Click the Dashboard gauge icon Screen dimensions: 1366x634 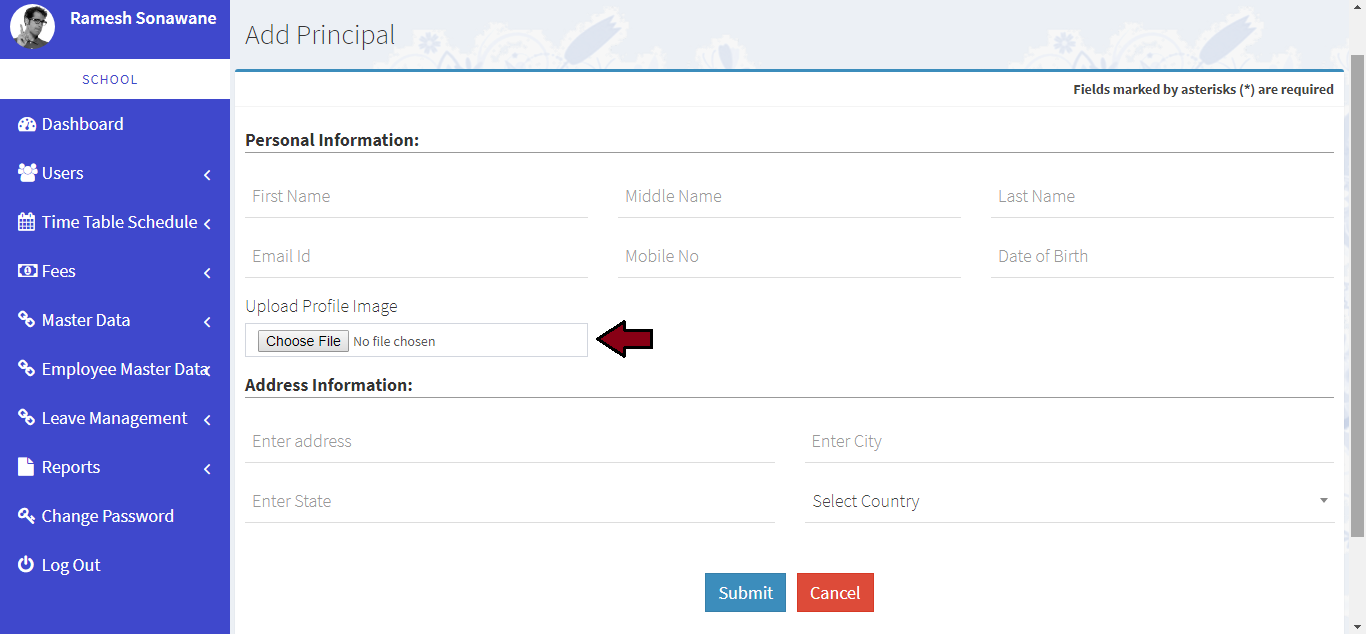[x=27, y=124]
